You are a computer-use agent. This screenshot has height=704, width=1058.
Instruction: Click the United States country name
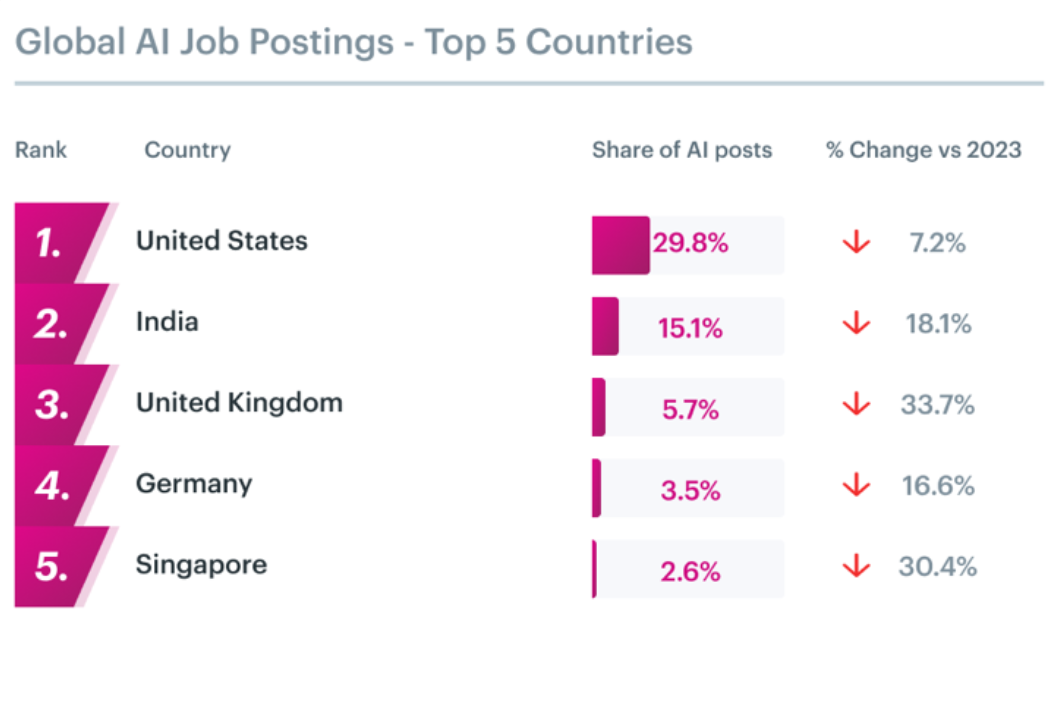point(222,241)
